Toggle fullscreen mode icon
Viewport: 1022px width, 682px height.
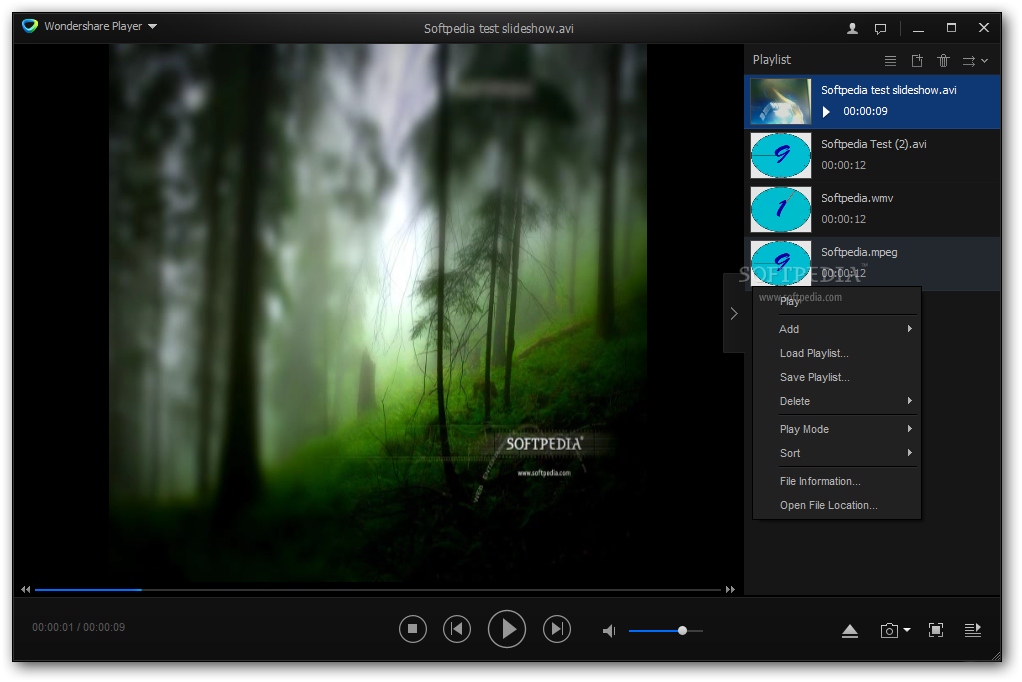pos(936,630)
